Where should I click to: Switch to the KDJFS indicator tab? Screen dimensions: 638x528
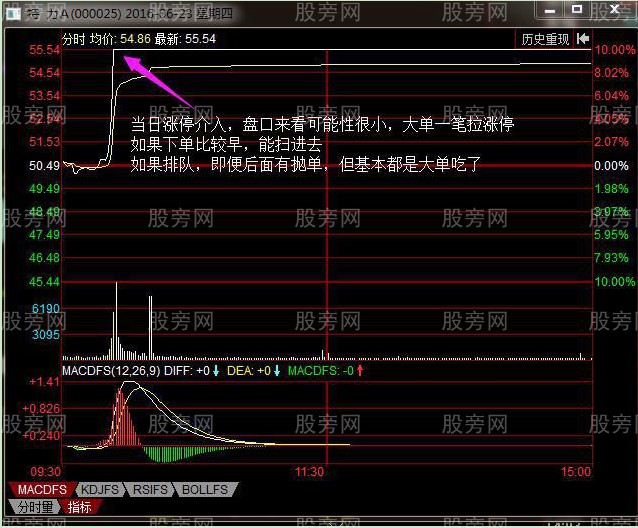pos(100,489)
